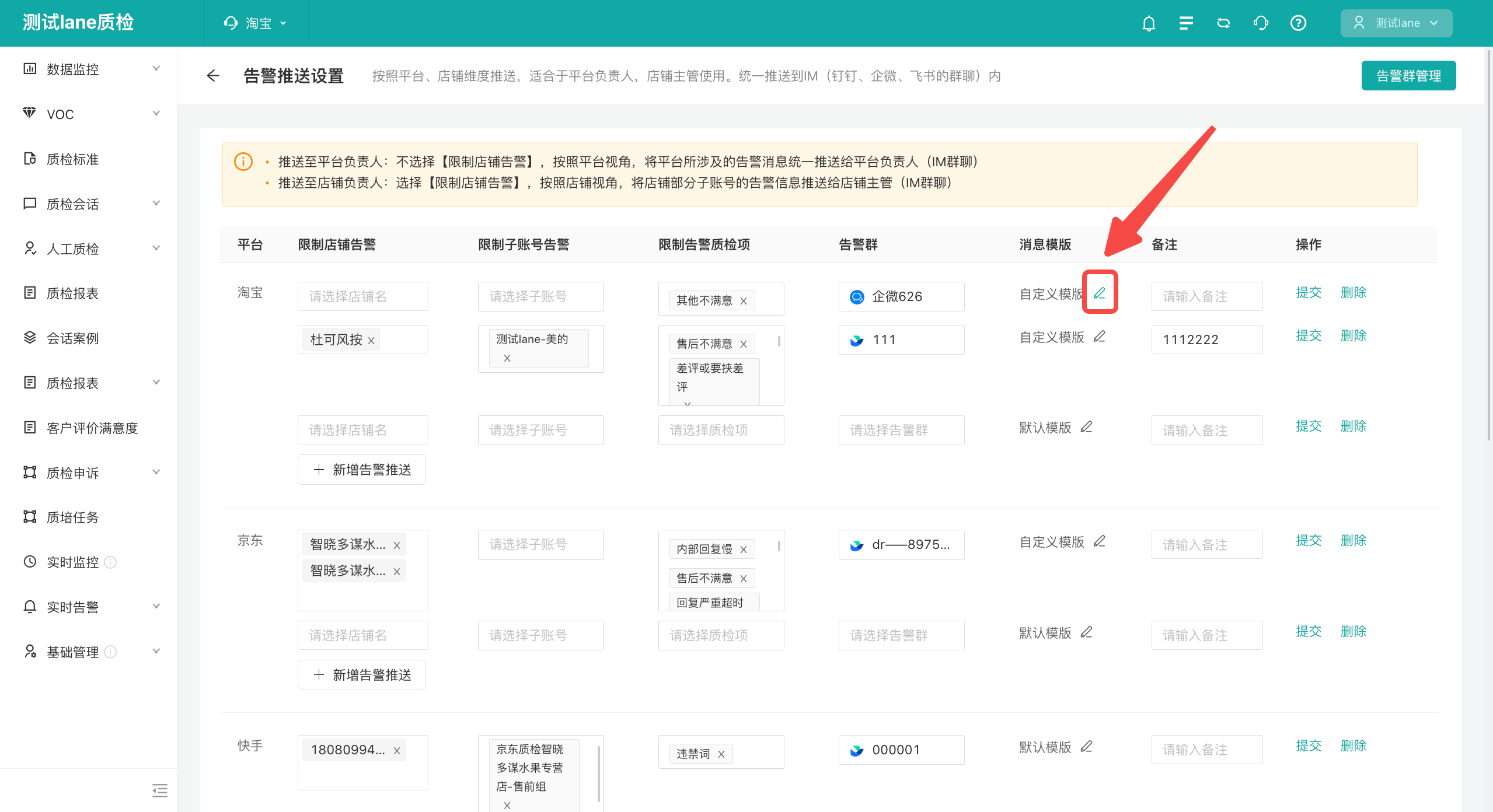Open the dr——8975... alert group selector
1493x812 pixels.
click(902, 545)
